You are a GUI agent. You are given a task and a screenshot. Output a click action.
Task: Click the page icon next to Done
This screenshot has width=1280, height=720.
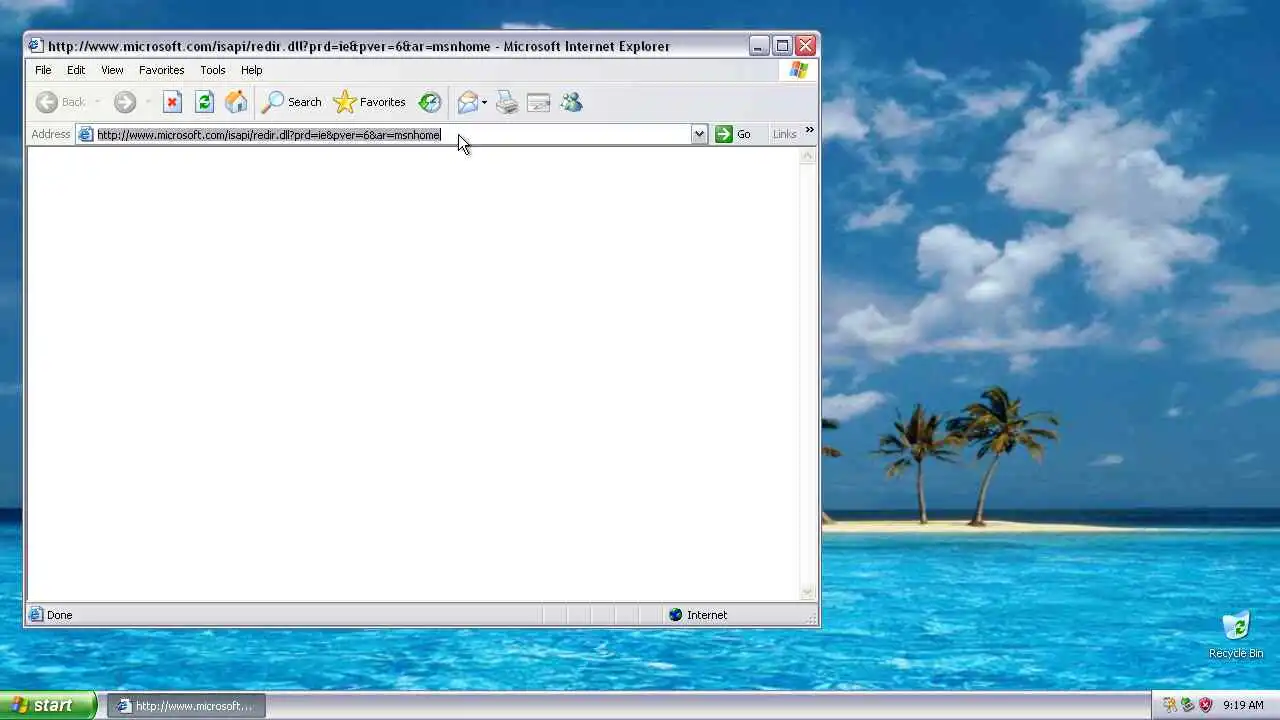36,615
